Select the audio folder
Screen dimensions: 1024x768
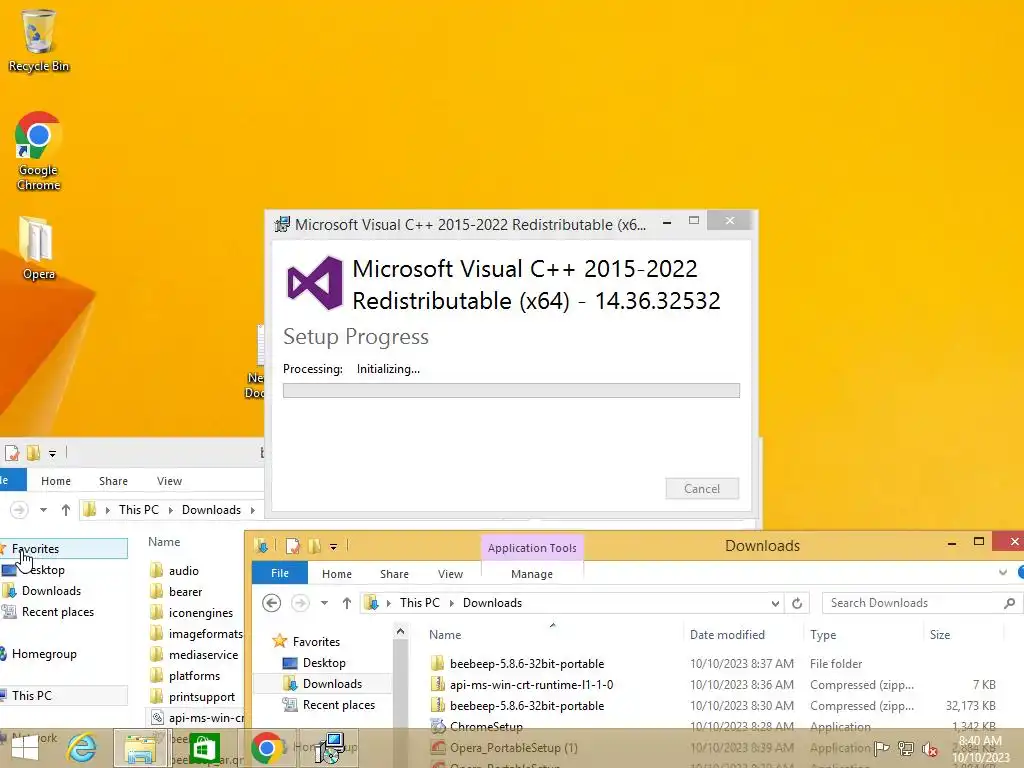tap(184, 570)
